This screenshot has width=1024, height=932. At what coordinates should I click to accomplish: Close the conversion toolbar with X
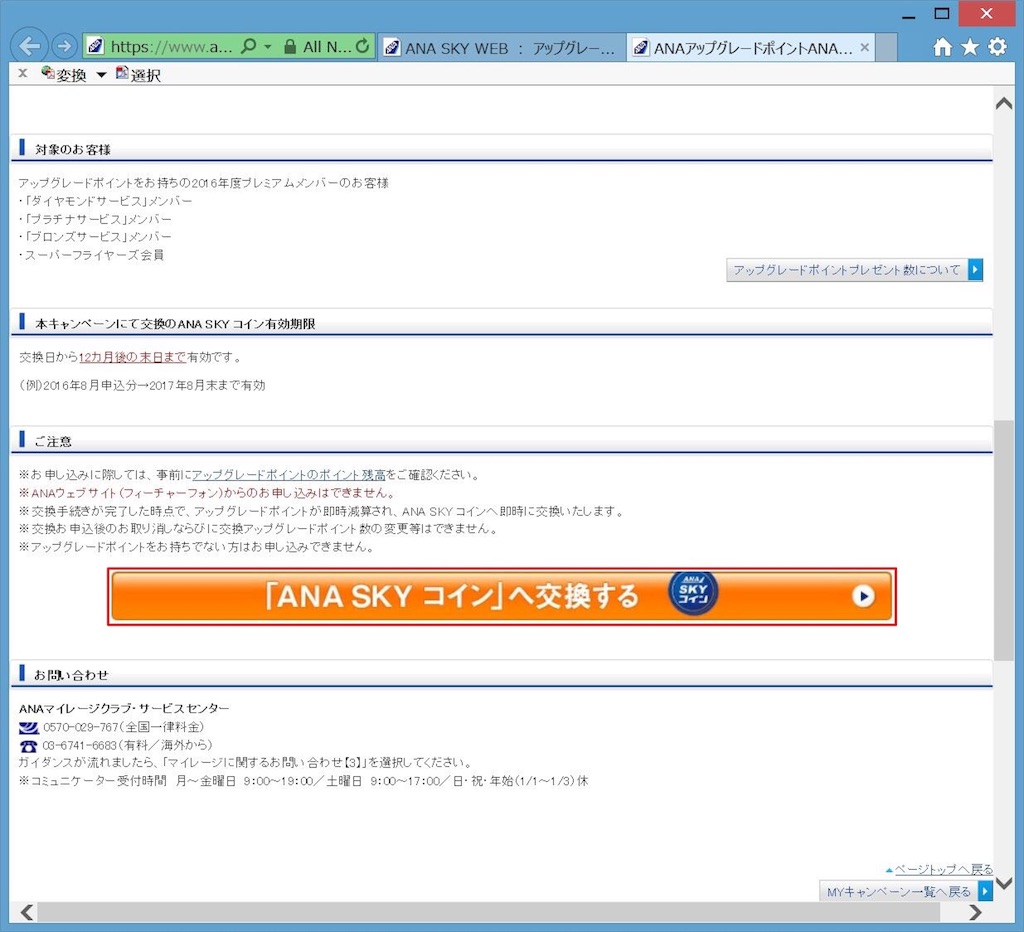click(23, 73)
